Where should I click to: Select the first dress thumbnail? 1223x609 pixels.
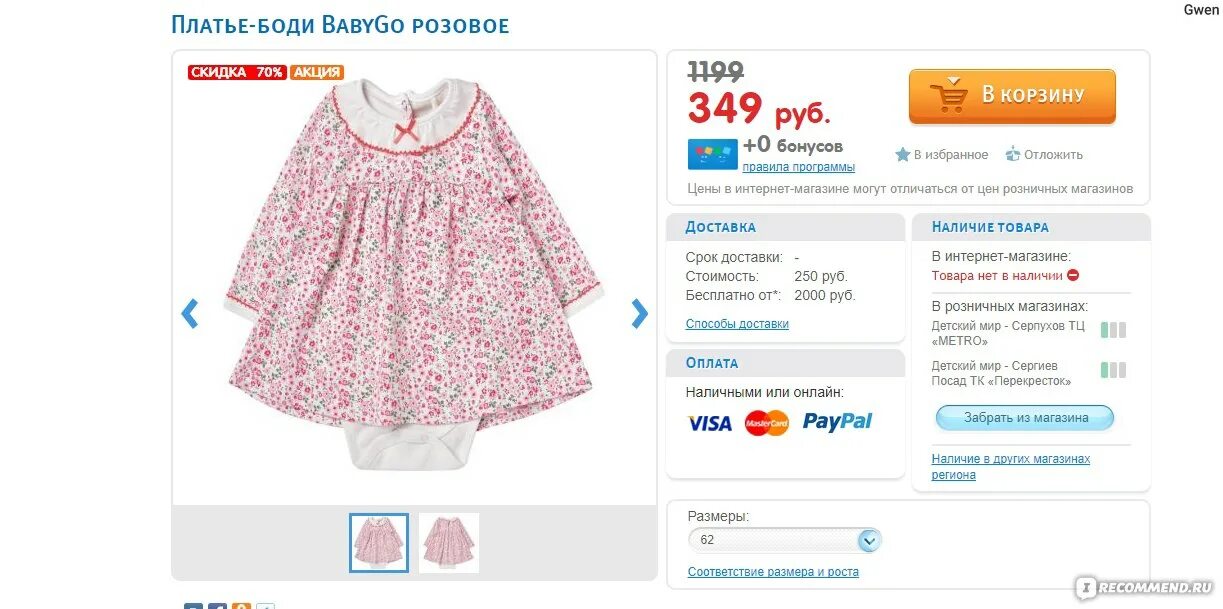[x=379, y=543]
